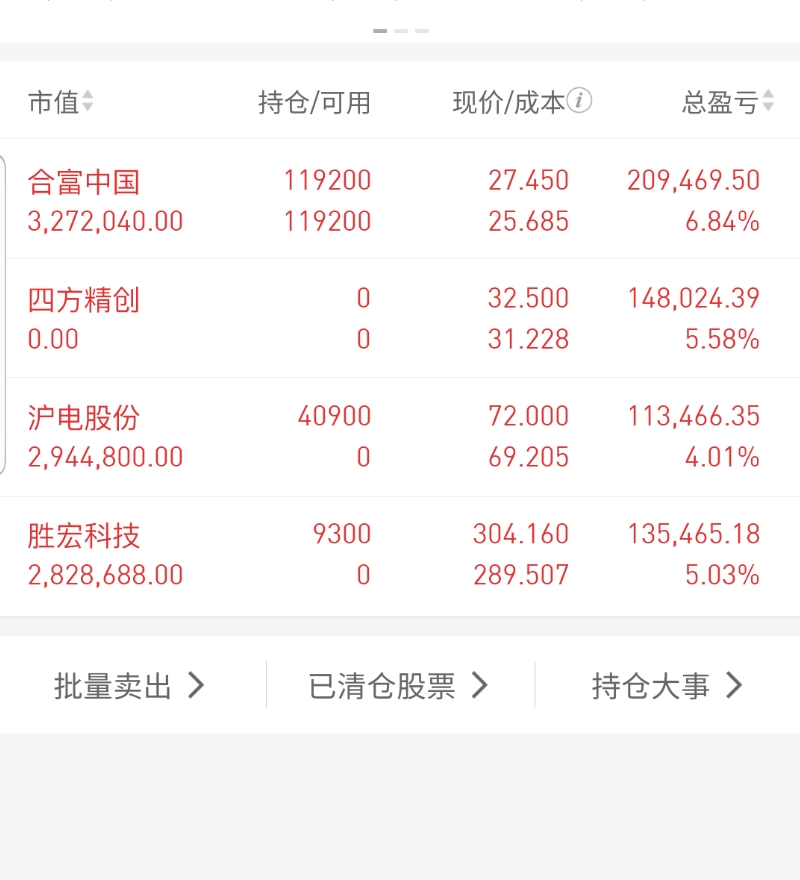The height and width of the screenshot is (880, 800).
Task: Tap the 持仓/可用 column header
Action: (x=314, y=102)
